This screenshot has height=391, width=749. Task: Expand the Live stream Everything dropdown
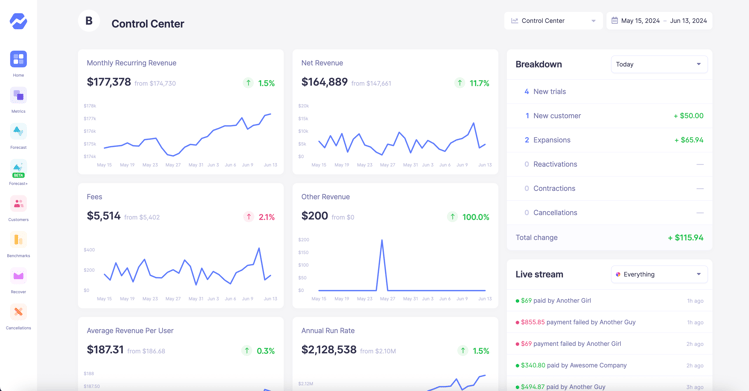point(659,274)
